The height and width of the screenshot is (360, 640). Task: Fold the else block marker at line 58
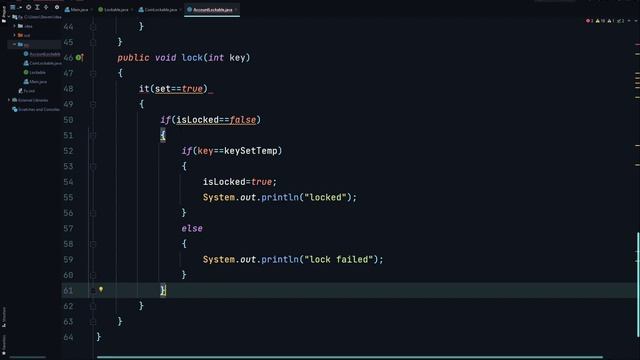93,244
